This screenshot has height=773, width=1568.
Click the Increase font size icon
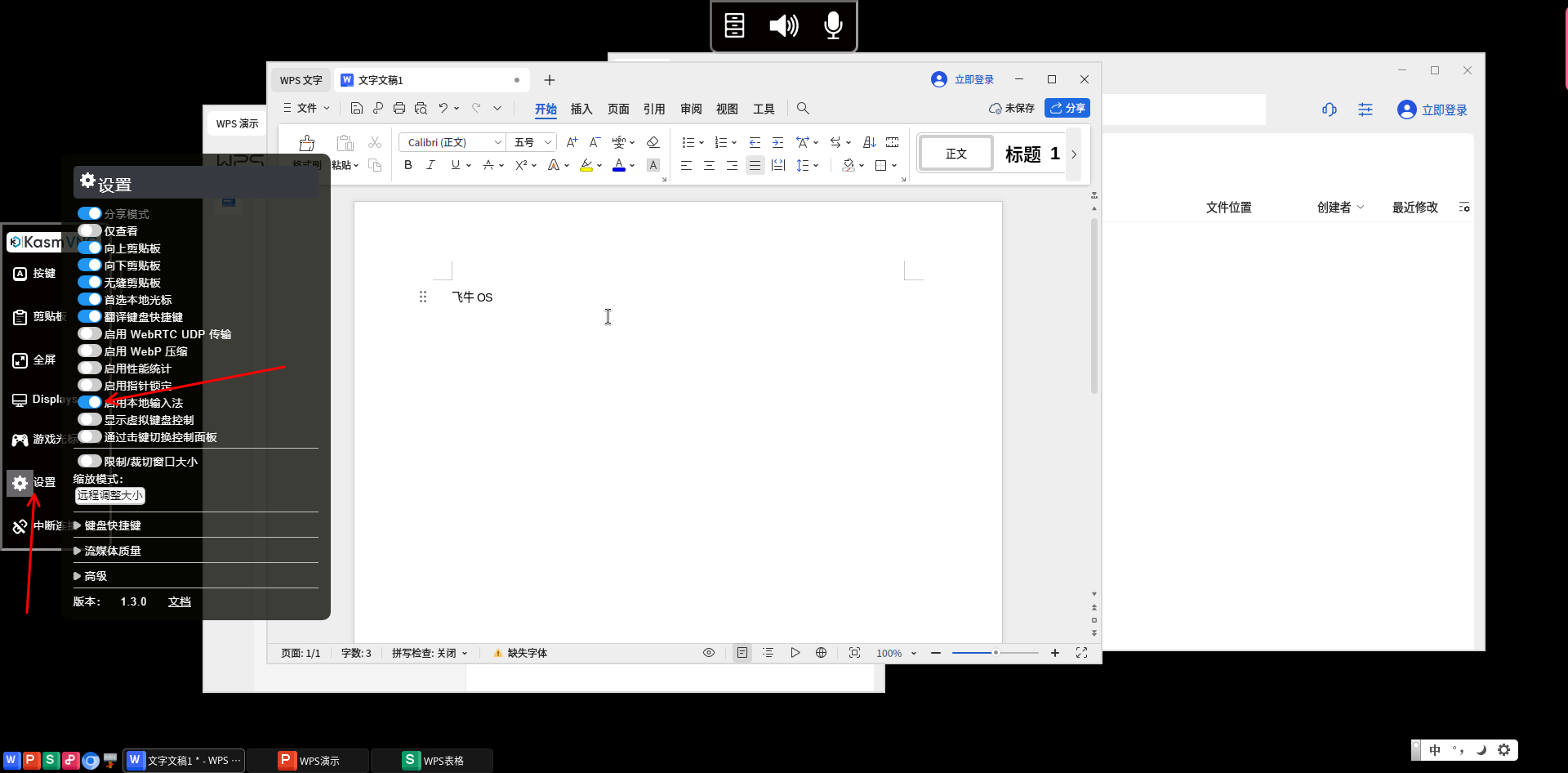tap(572, 142)
